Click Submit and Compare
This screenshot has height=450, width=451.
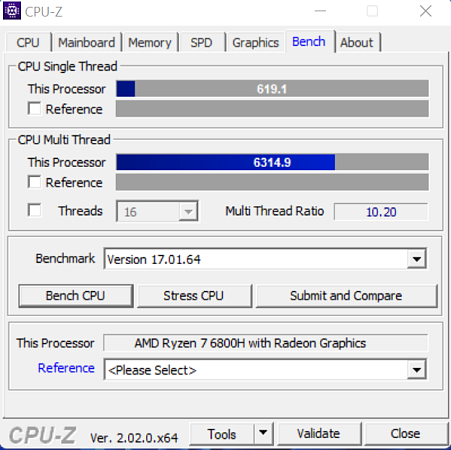pyautogui.click(x=346, y=296)
